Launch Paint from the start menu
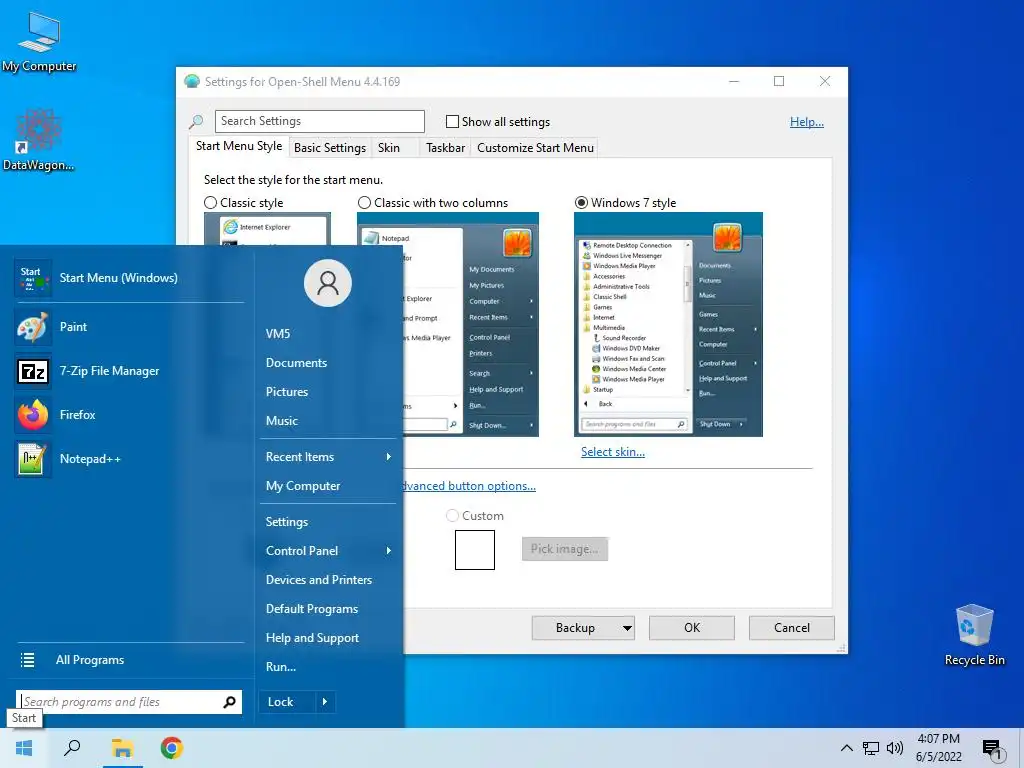The image size is (1024, 768). coord(129,327)
